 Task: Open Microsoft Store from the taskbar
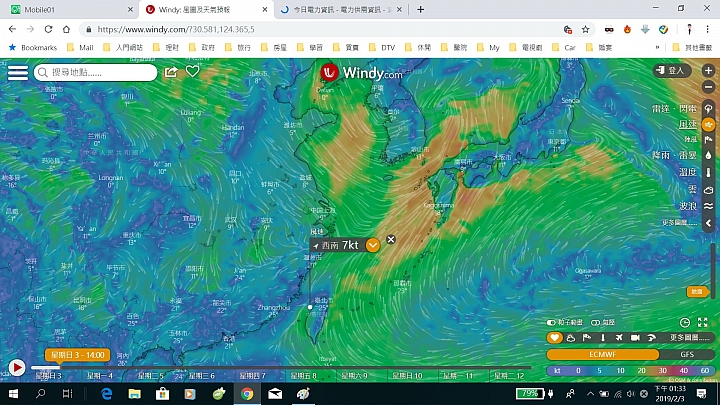(x=163, y=394)
